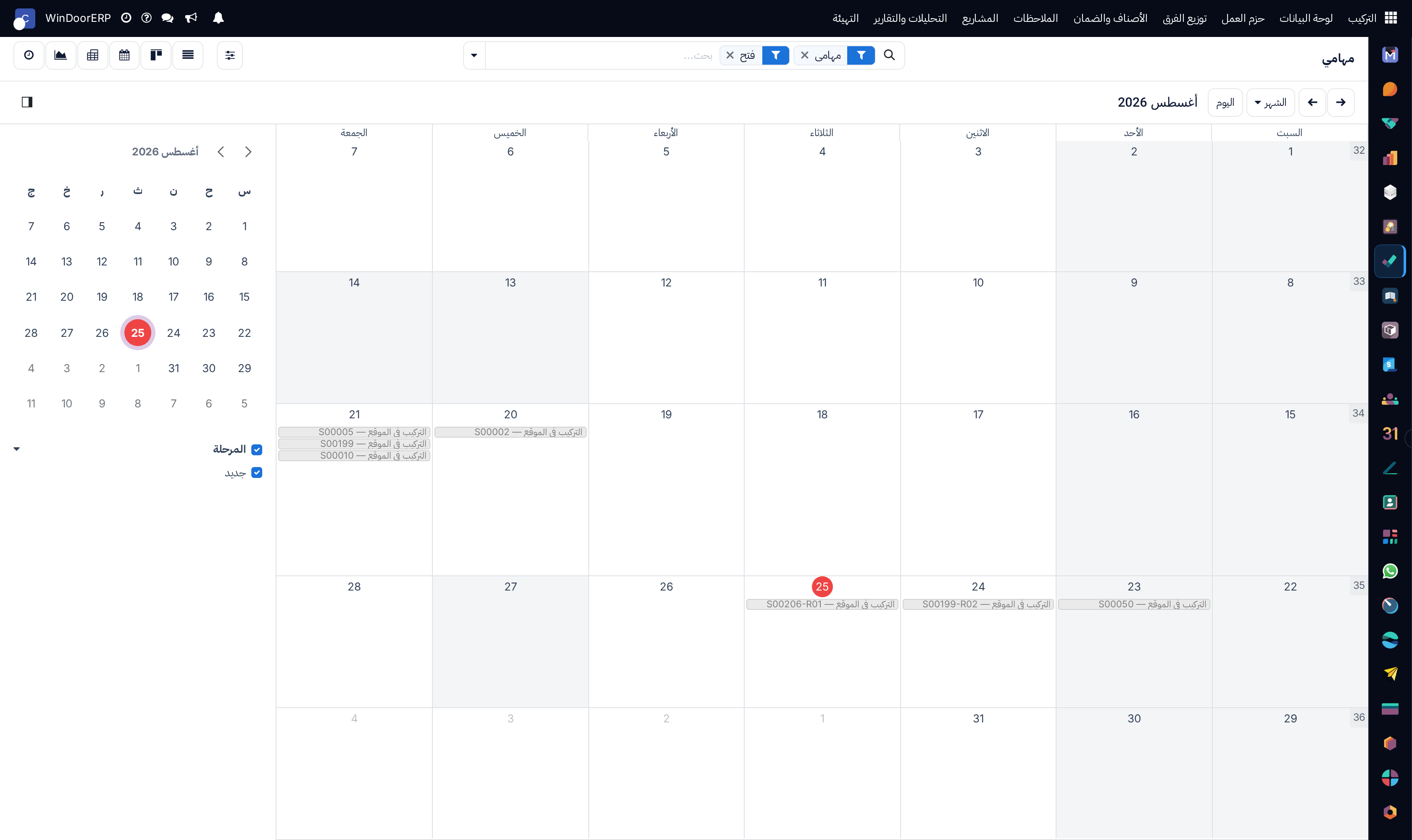Open the WhatsApp app icon
The image size is (1412, 840).
point(1390,571)
